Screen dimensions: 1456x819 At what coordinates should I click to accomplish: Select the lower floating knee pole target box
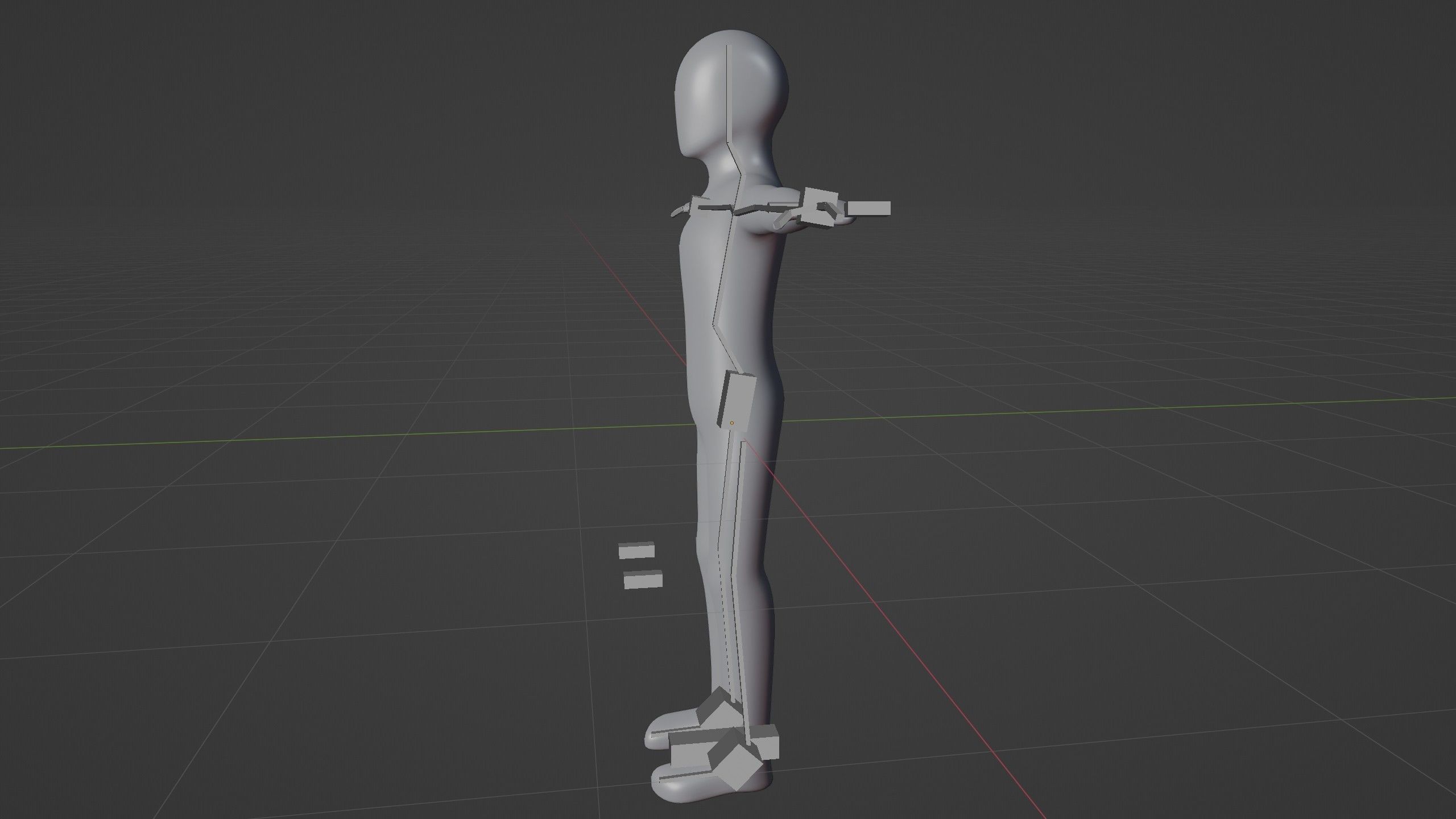pos(643,581)
